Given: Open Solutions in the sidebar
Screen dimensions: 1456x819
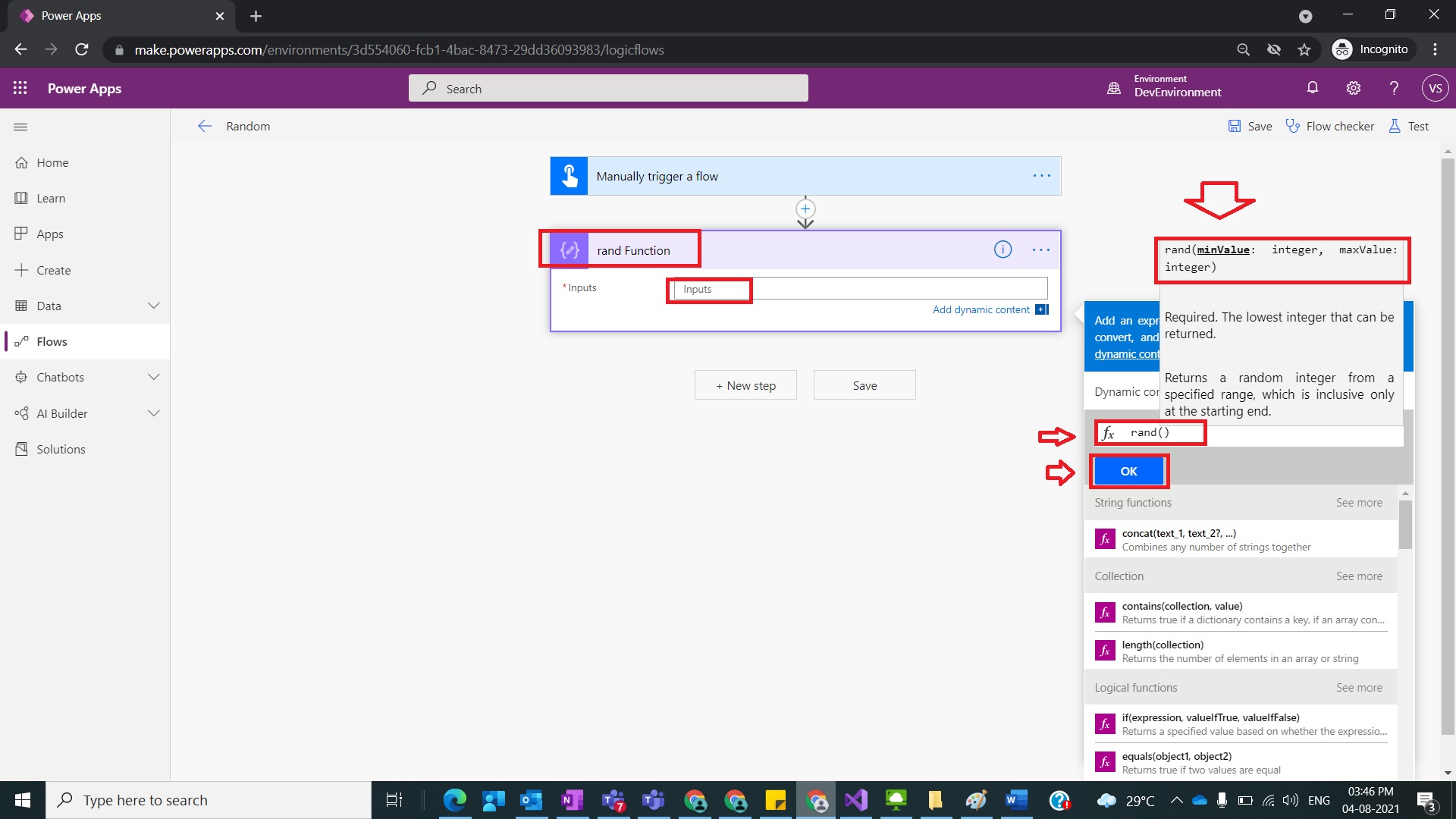Looking at the screenshot, I should [x=61, y=449].
